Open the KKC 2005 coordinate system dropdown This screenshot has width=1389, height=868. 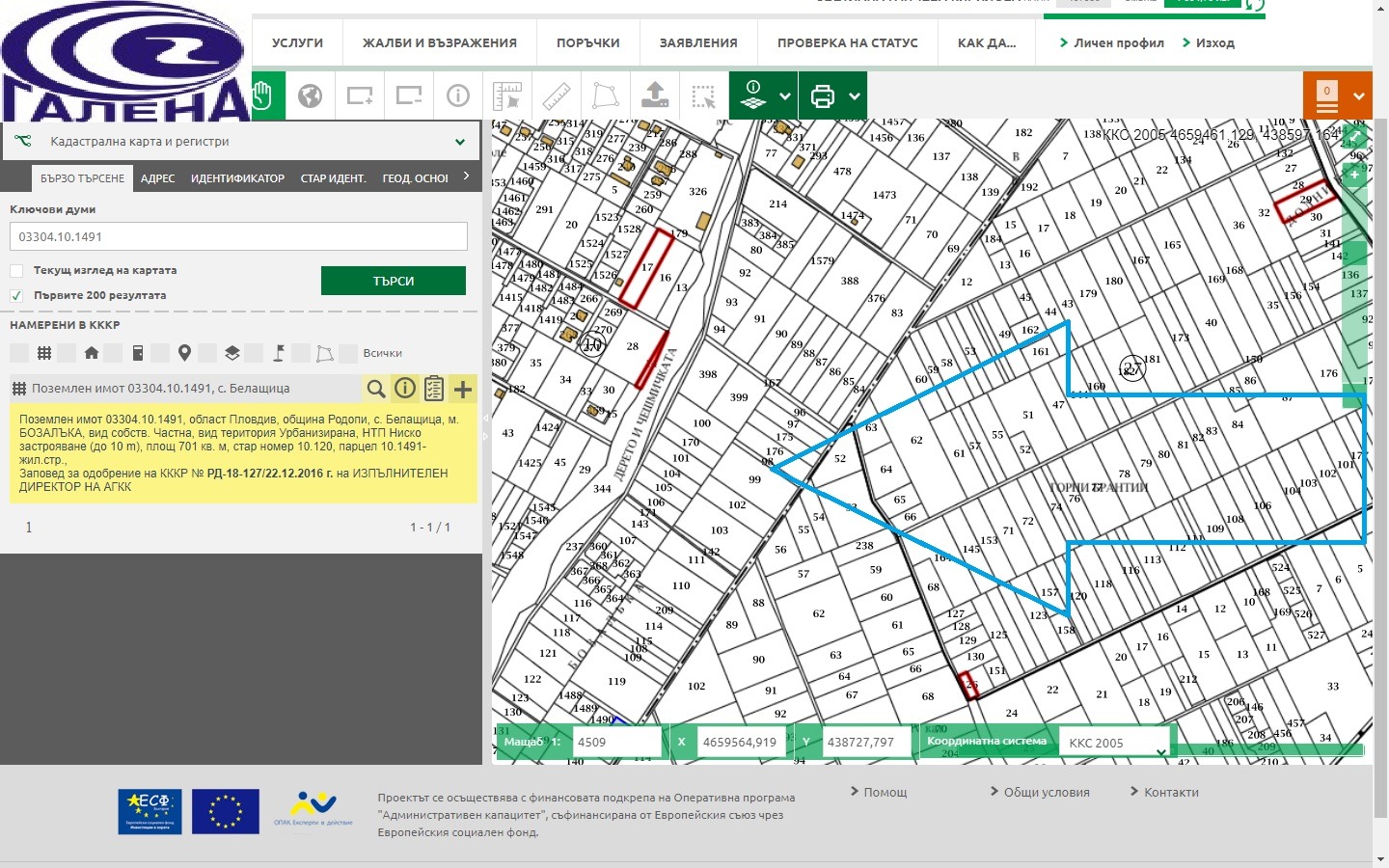pyautogui.click(x=1114, y=742)
